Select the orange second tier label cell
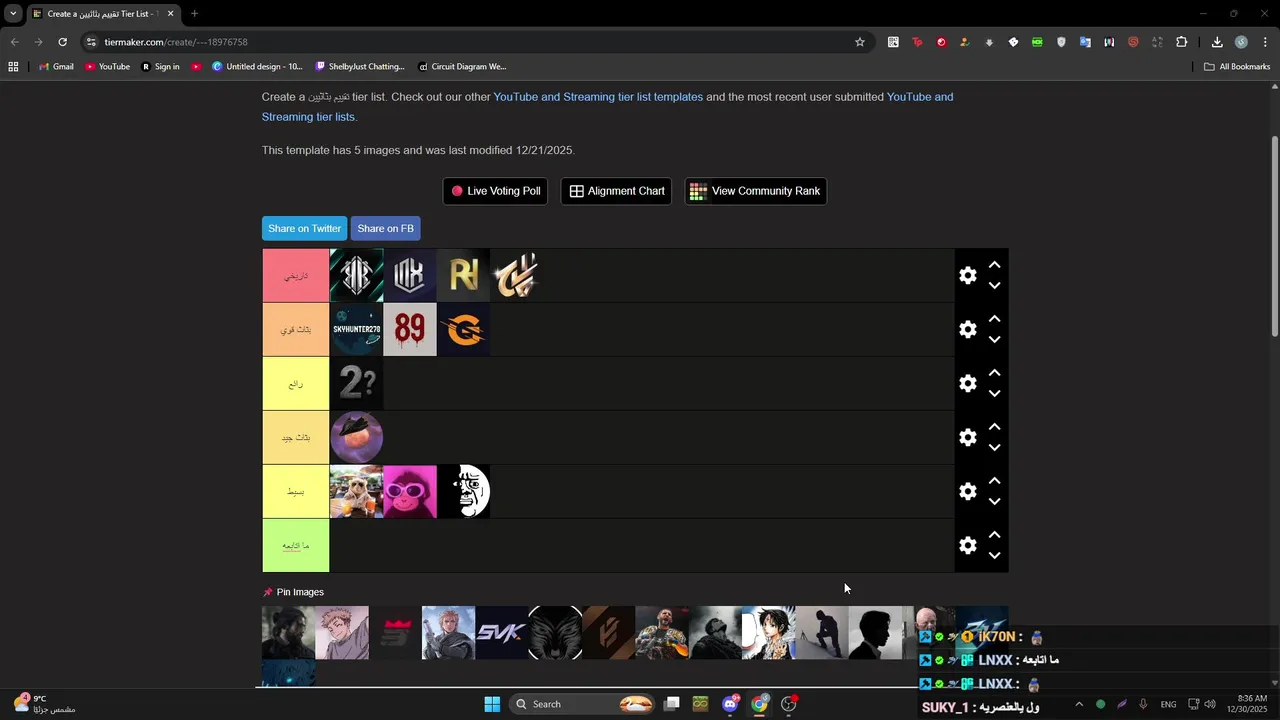The height and width of the screenshot is (720, 1280). tap(296, 329)
